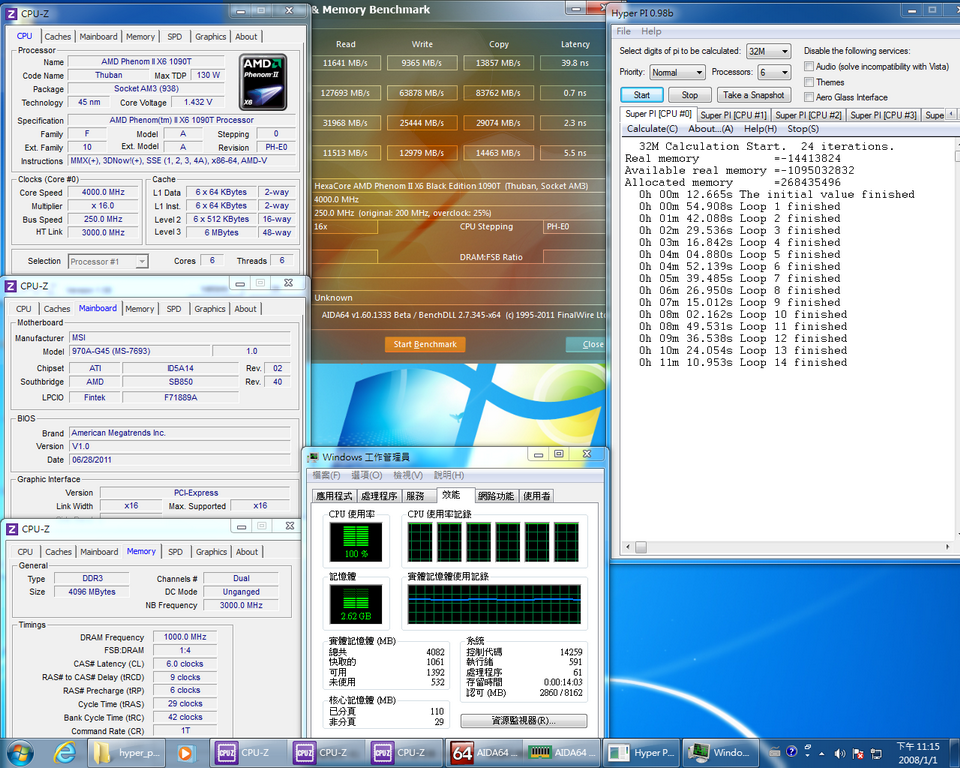The height and width of the screenshot is (768, 960).
Task: Switch to Task Manager 應用程式 tab
Action: point(334,496)
